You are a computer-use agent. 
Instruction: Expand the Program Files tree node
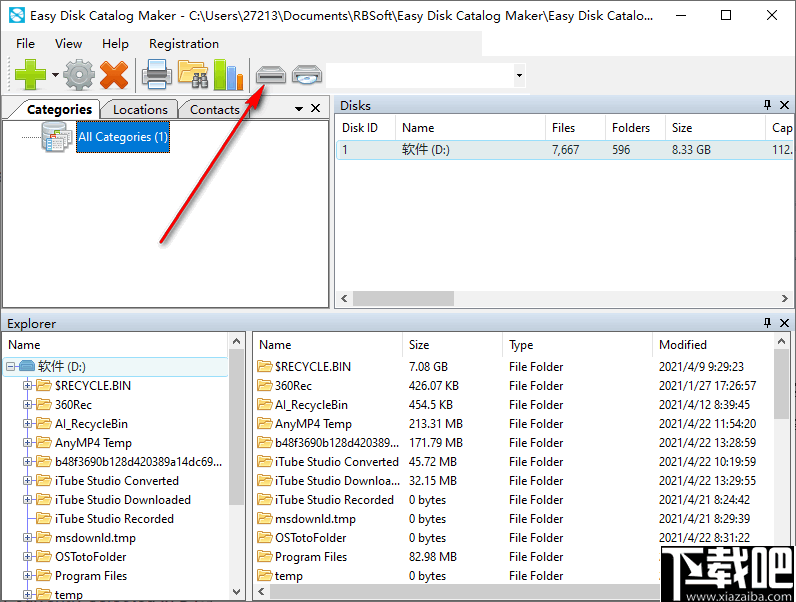[27, 576]
